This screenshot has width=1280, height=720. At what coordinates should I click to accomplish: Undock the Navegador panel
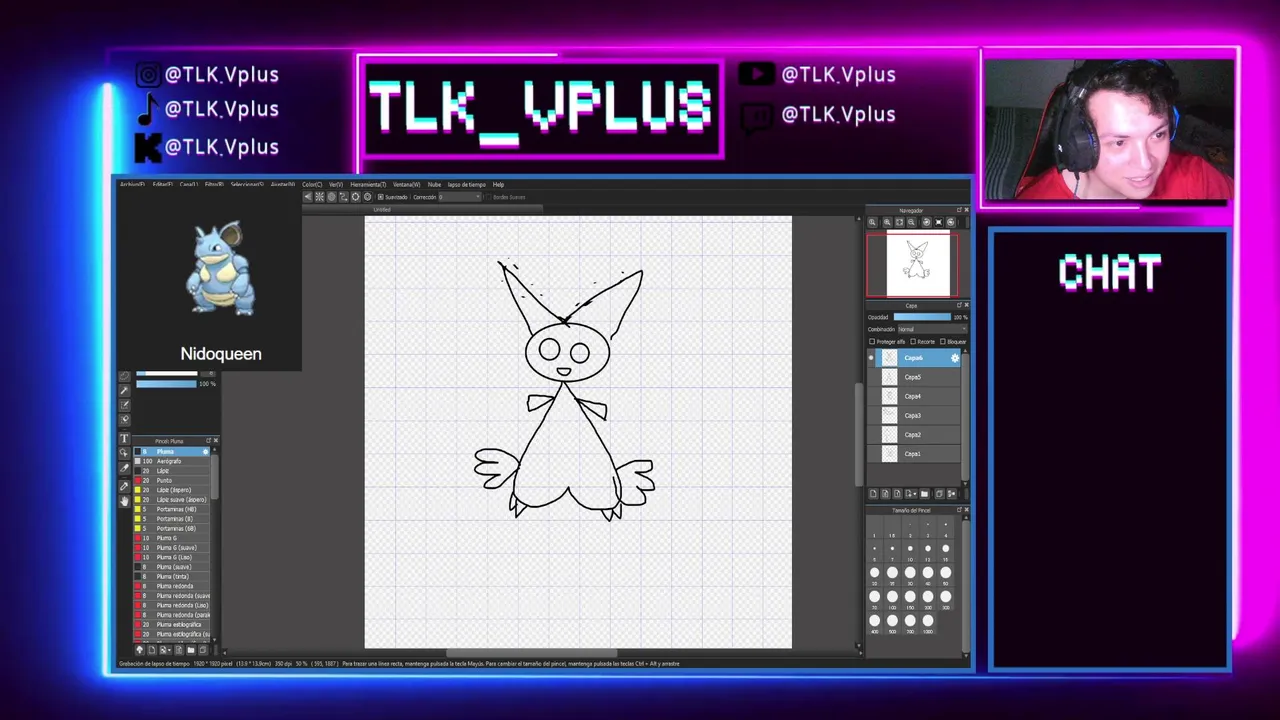[959, 210]
